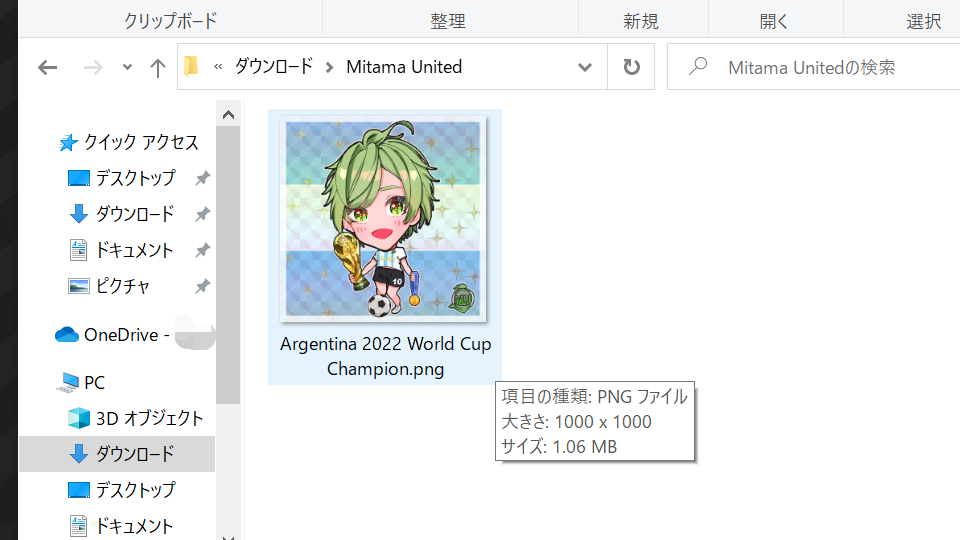This screenshot has height=540, width=960.
Task: Open ドキュメント under PC
Action: click(x=135, y=526)
